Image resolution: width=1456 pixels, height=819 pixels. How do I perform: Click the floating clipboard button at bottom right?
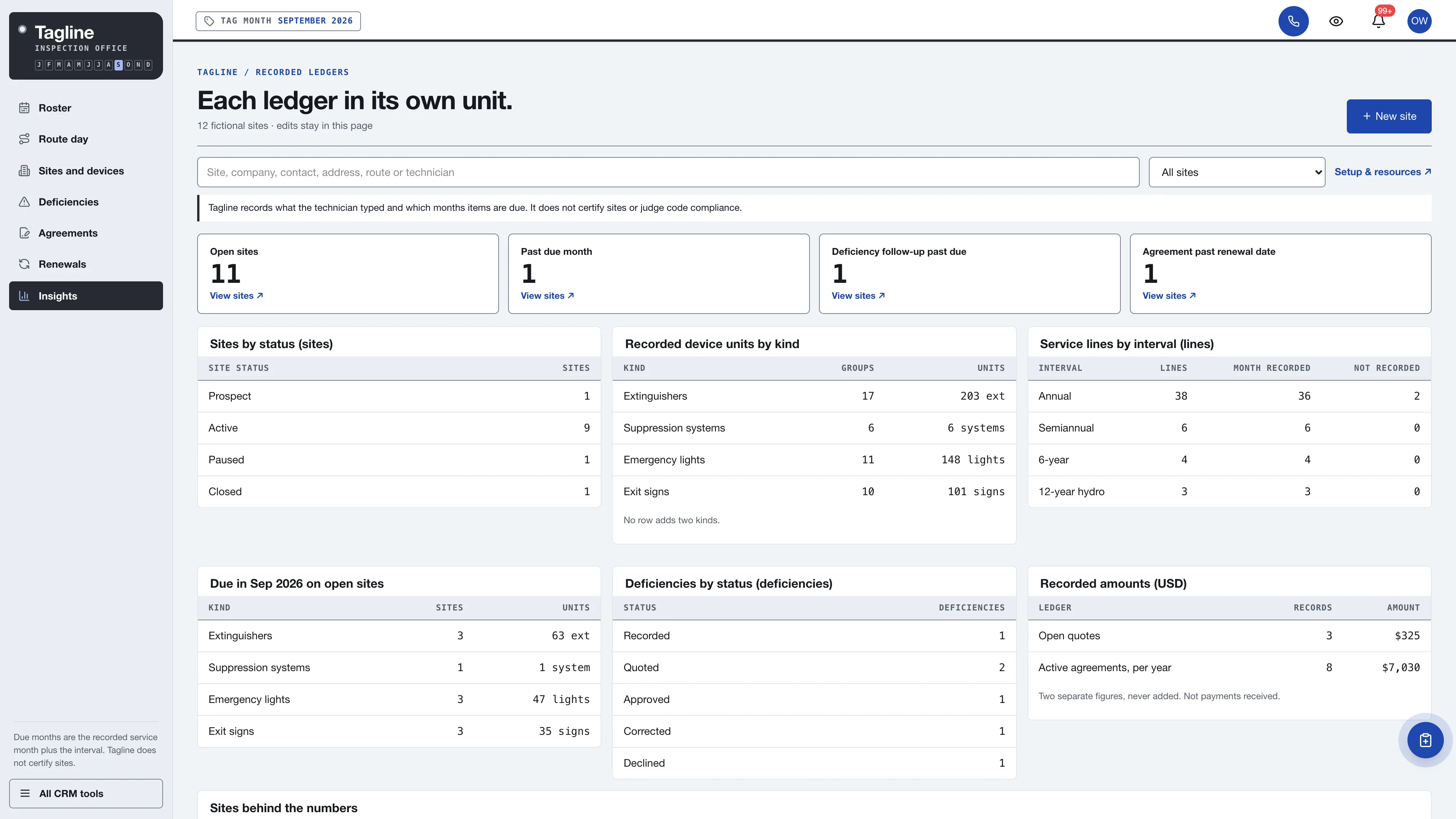tap(1425, 740)
